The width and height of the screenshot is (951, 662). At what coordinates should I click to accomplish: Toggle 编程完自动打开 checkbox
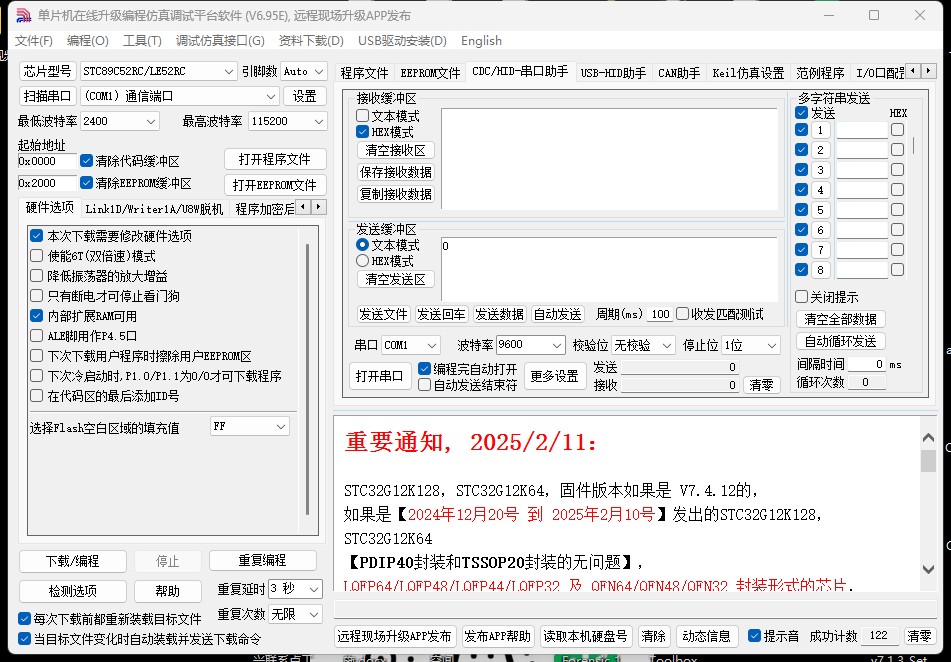pos(425,368)
